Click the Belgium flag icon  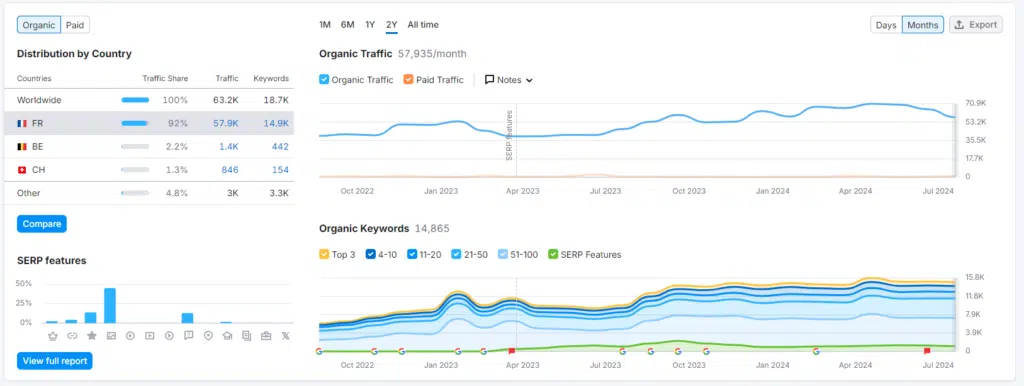[x=22, y=147]
